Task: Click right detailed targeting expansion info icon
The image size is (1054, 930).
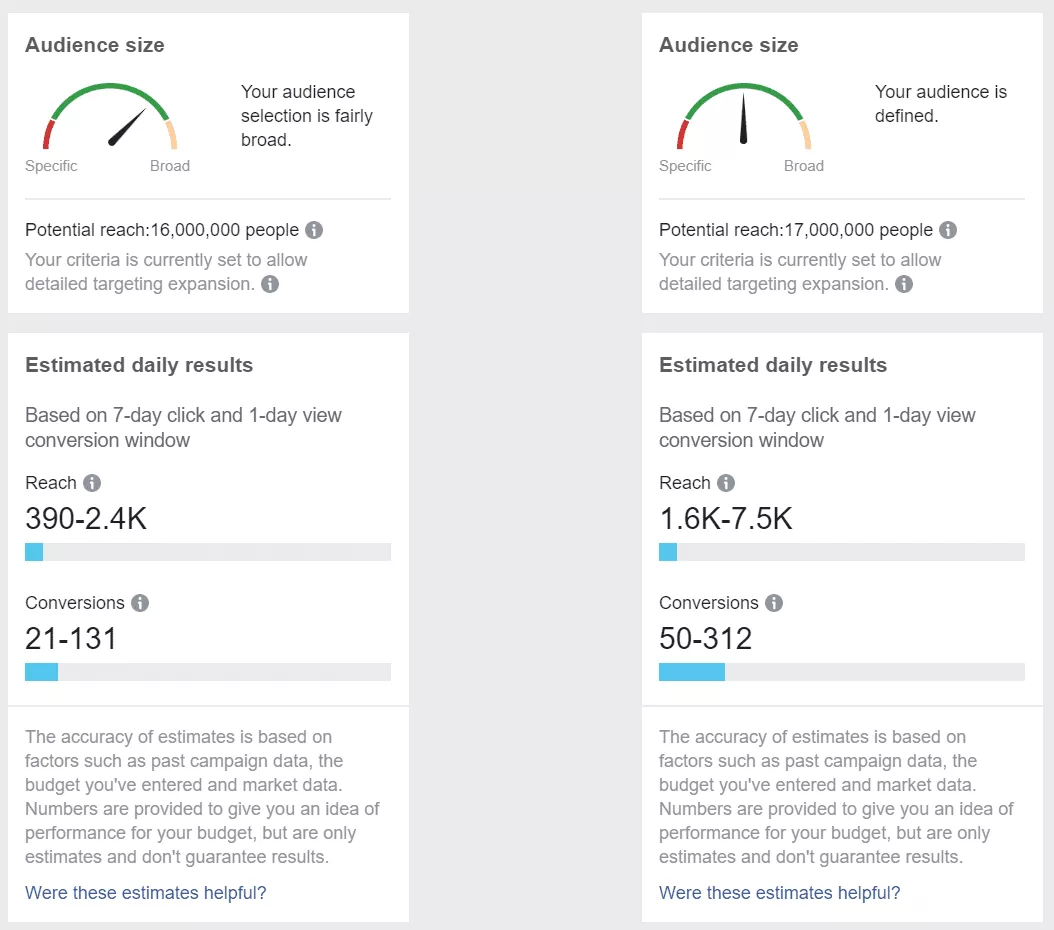Action: point(904,284)
